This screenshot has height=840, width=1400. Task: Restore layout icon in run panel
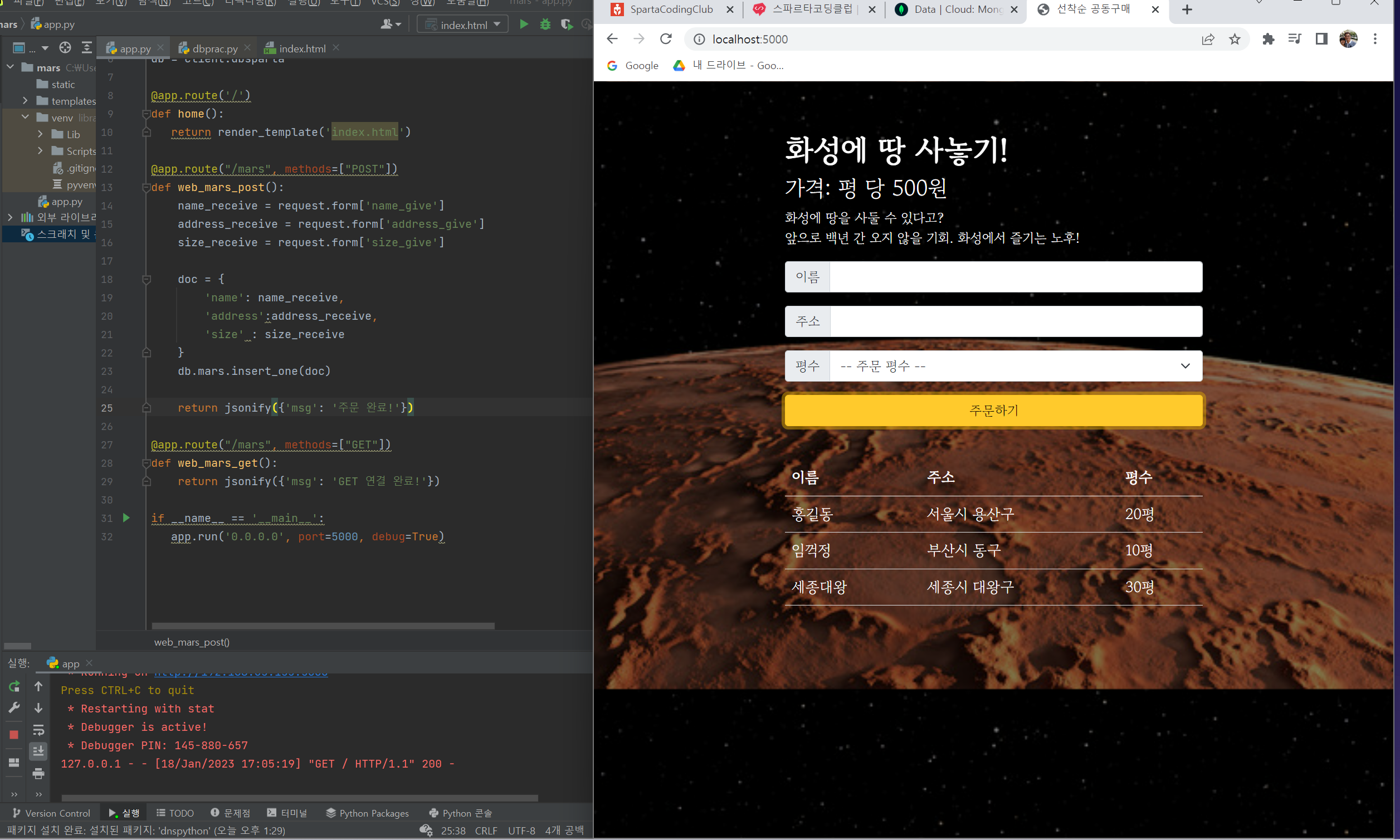point(14,763)
